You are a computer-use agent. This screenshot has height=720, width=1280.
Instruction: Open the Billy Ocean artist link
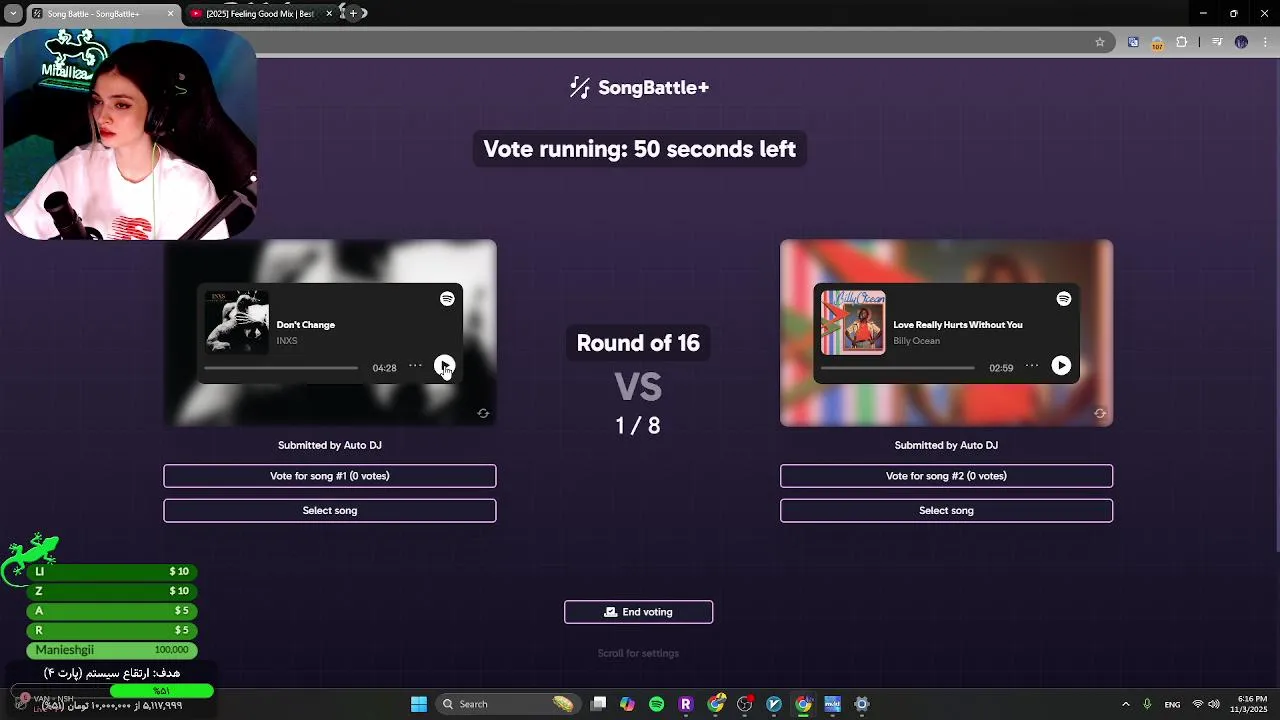click(917, 341)
